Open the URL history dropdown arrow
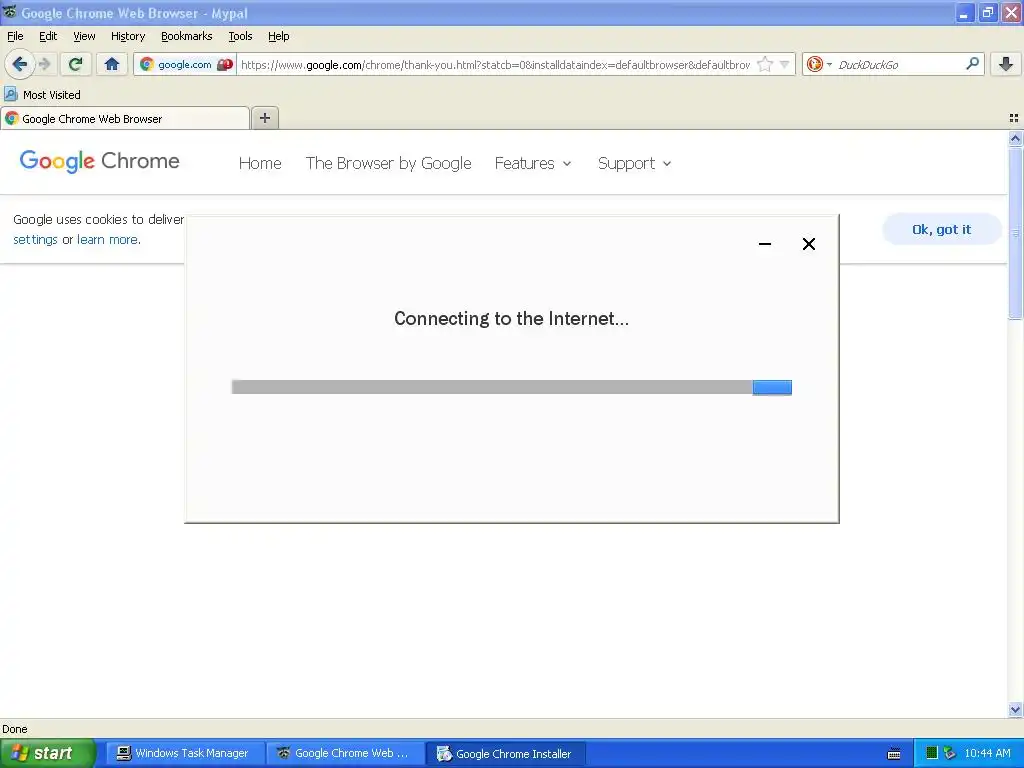1024x768 pixels. (x=784, y=64)
